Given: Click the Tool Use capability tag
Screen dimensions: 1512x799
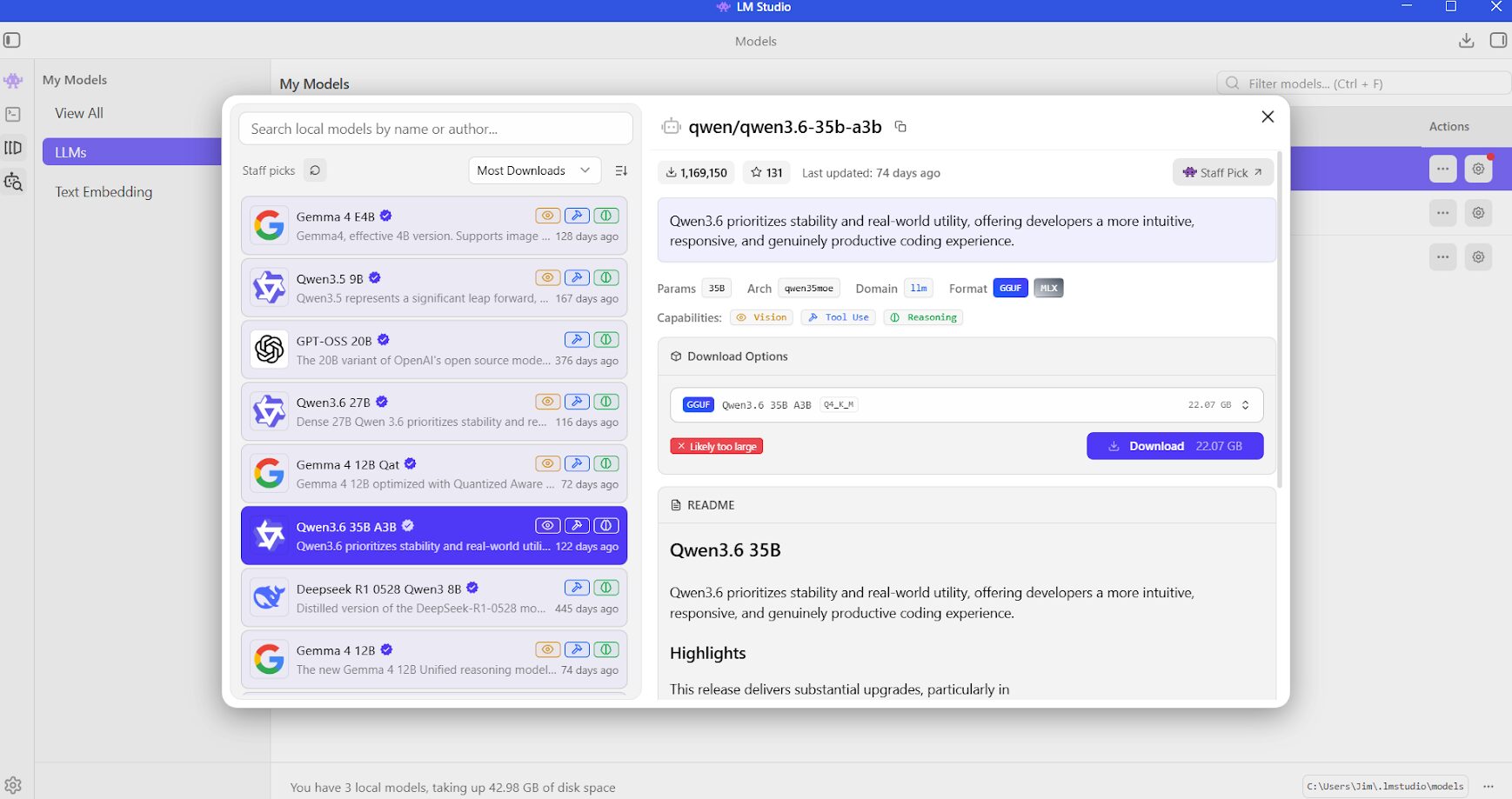Looking at the screenshot, I should pos(838,317).
